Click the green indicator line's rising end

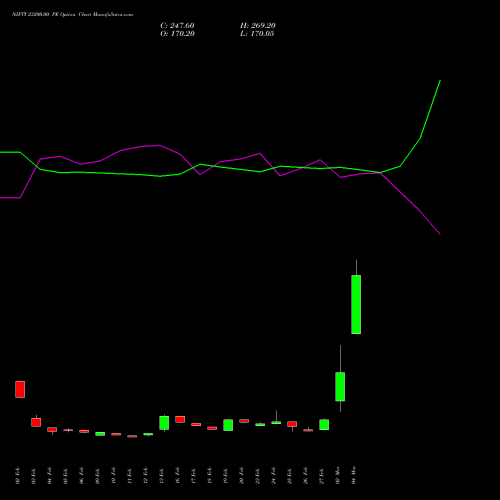pyautogui.click(x=440, y=81)
